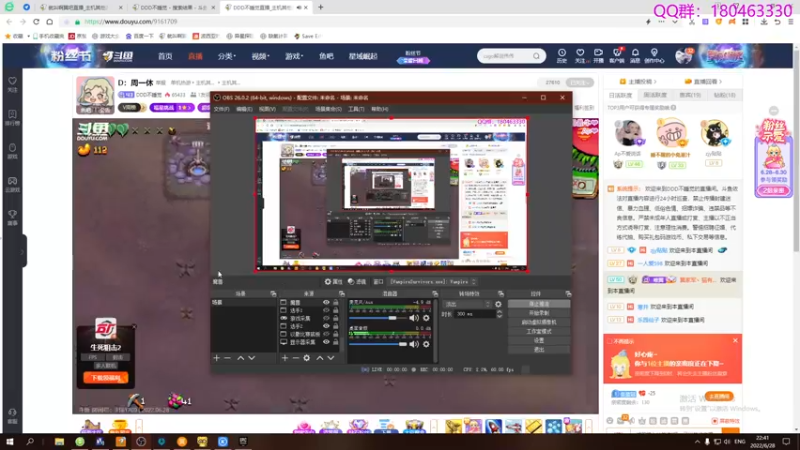
Task: Expand Douyu 视频 nav dropdown
Action: 260,56
